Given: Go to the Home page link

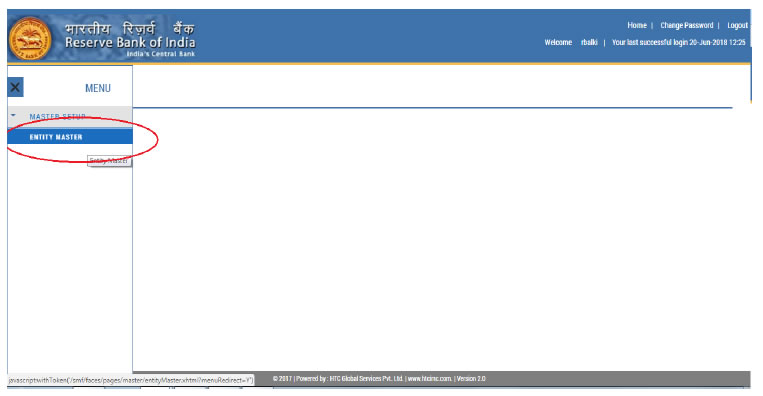Looking at the screenshot, I should pos(636,25).
